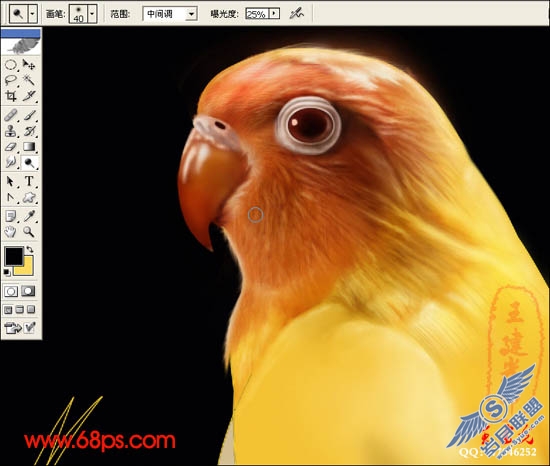This screenshot has width=550, height=466.
Task: Select the Brush tool
Action: tap(29, 115)
